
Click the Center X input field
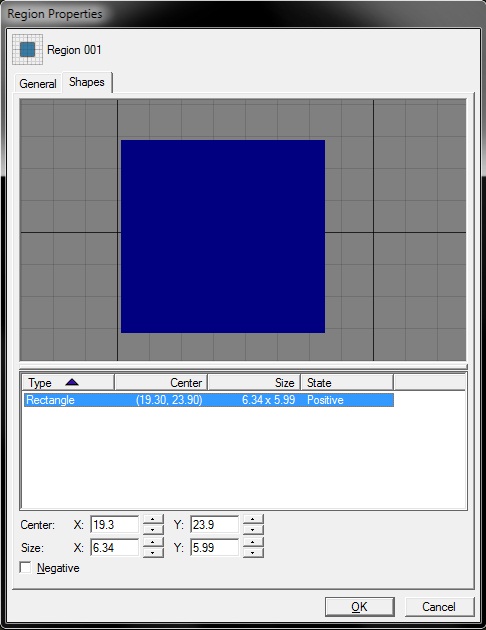[x=115, y=525]
